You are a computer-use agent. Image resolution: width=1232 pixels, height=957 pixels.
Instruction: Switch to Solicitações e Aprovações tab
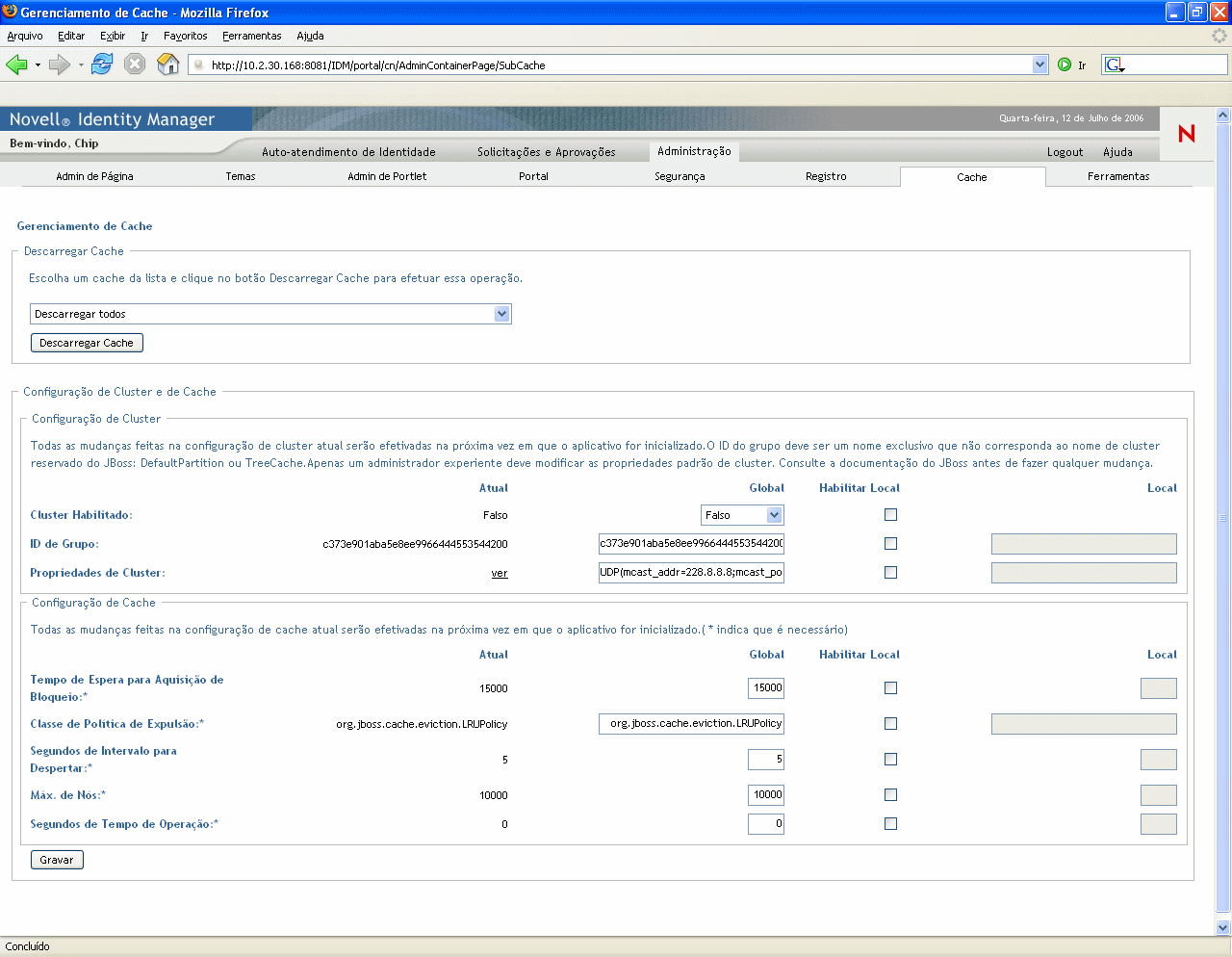pyautogui.click(x=546, y=152)
